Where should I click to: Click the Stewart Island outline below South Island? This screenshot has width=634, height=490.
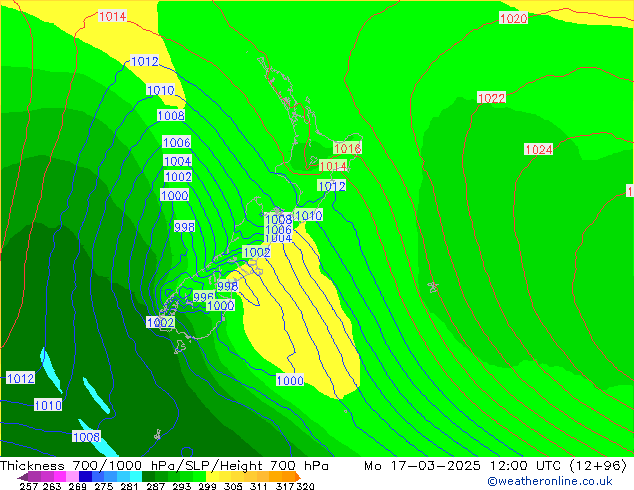pyautogui.click(x=180, y=347)
